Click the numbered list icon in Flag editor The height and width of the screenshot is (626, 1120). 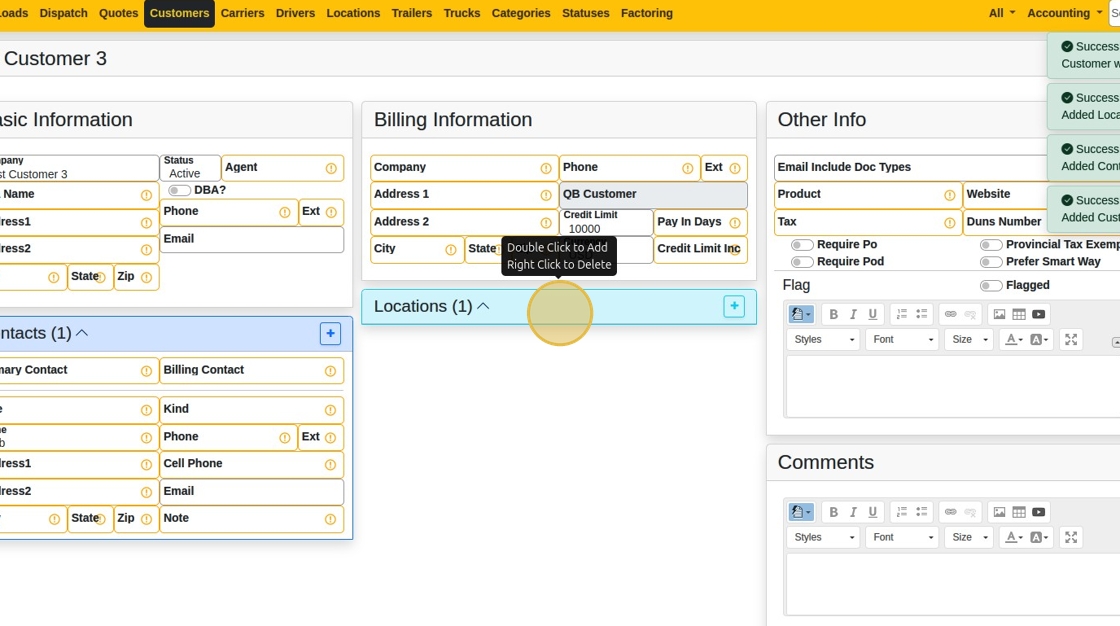coord(901,314)
